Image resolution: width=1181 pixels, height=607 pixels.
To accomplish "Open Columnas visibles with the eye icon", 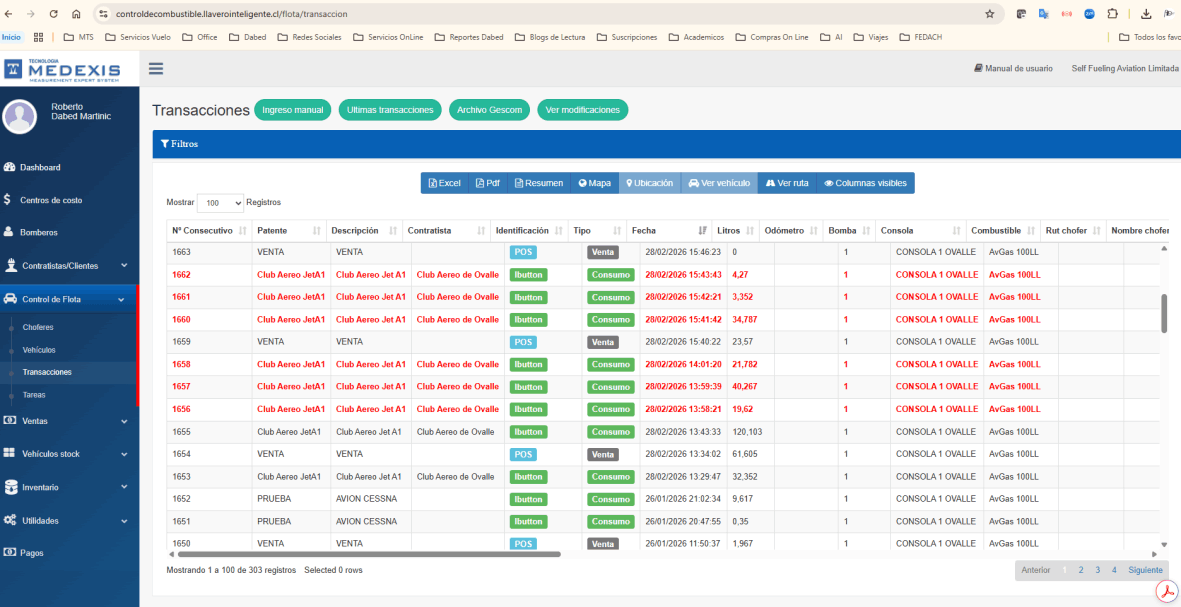I will pos(866,182).
